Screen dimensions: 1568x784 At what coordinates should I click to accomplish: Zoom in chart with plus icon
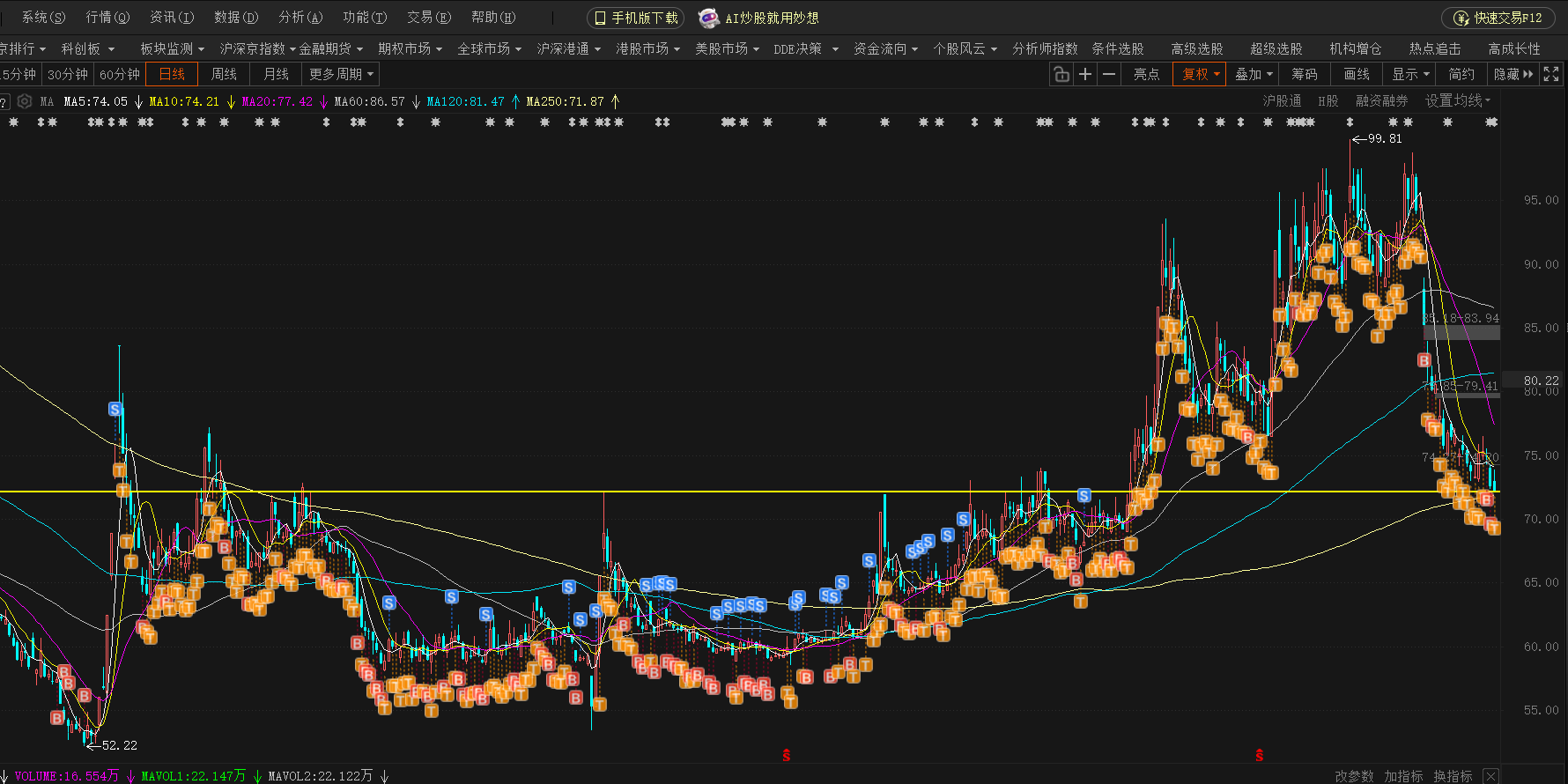pyautogui.click(x=1085, y=75)
